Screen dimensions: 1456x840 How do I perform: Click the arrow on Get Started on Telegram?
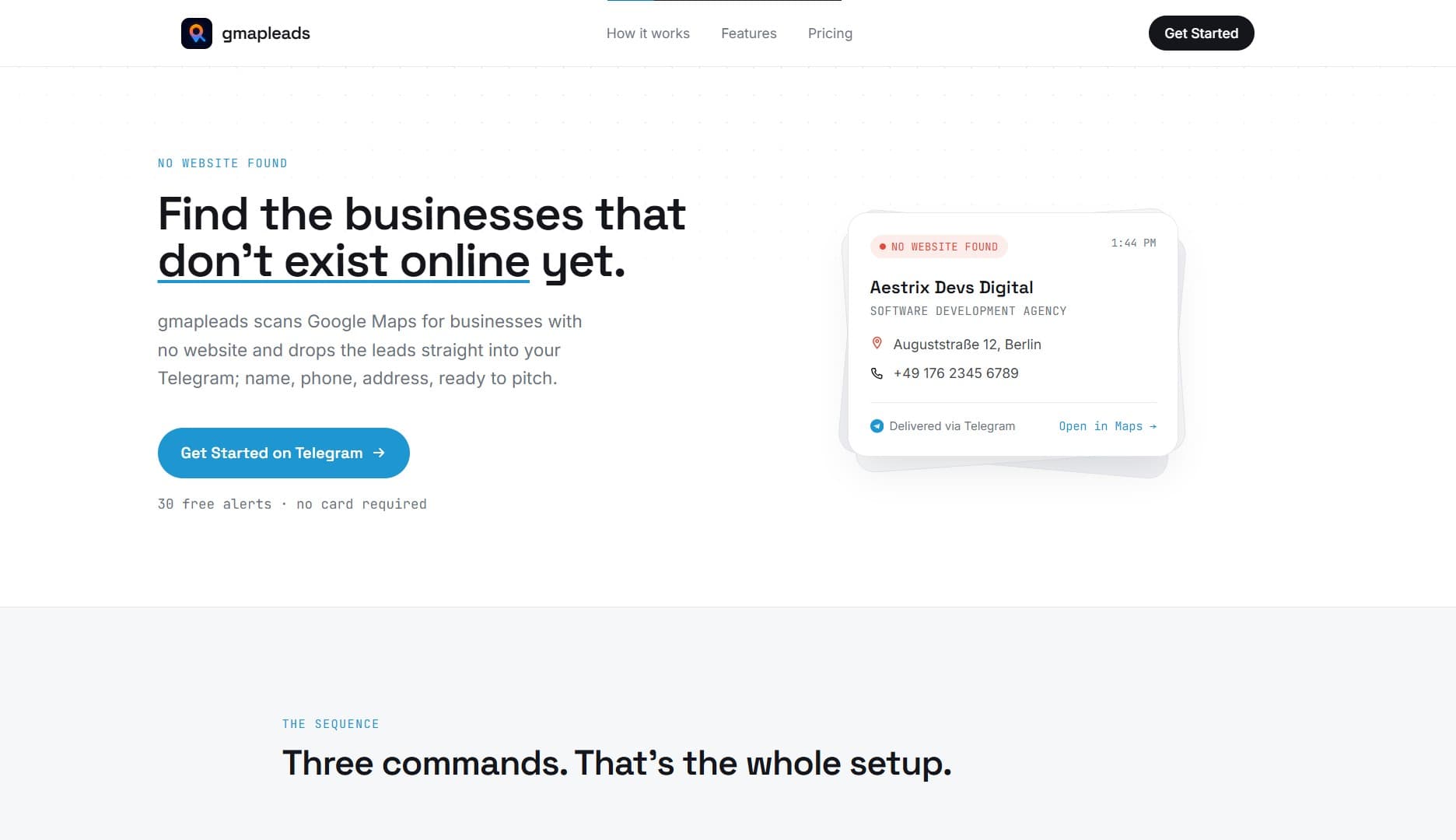click(379, 453)
